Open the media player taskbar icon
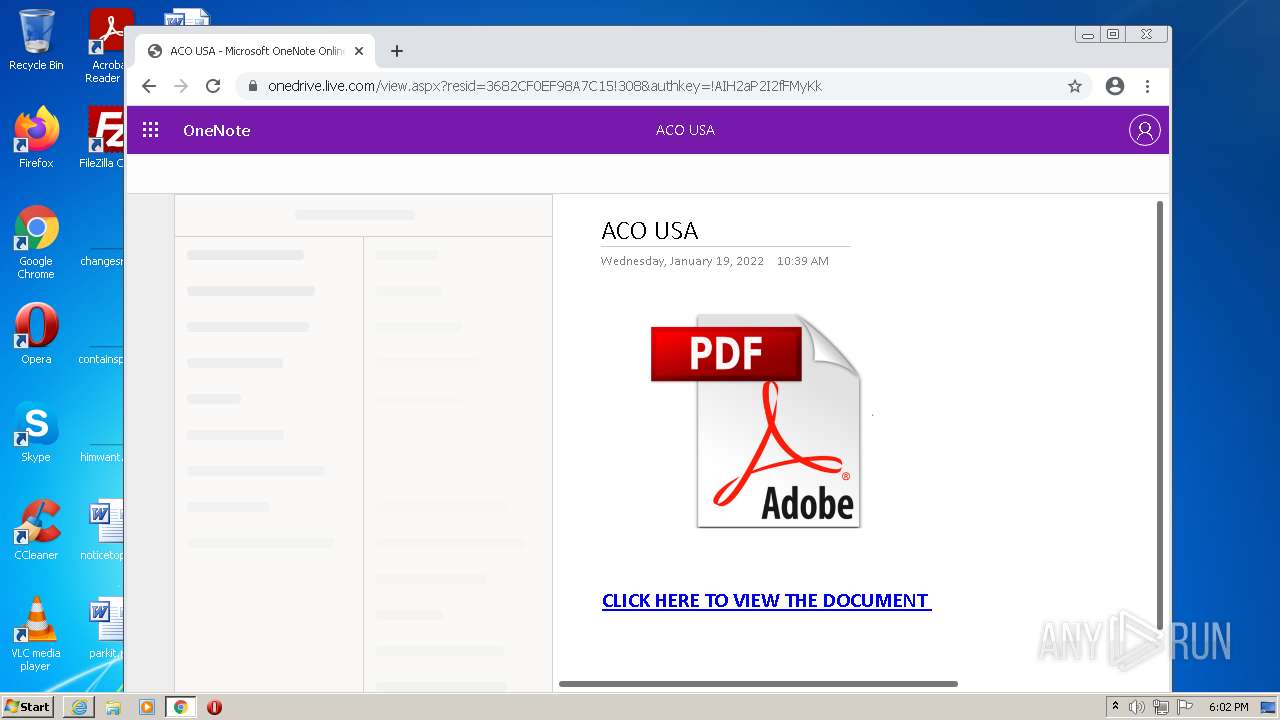The width and height of the screenshot is (1280, 720). tap(147, 707)
